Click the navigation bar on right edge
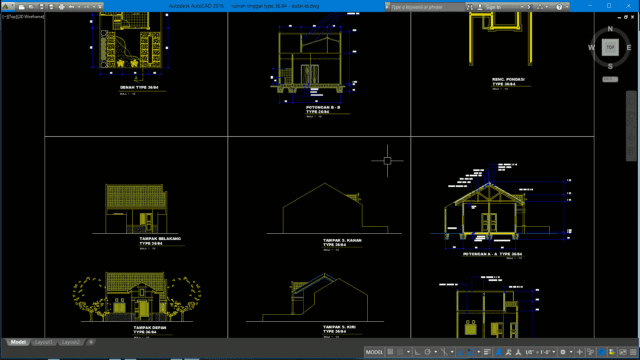The image size is (640, 360). coord(631,126)
